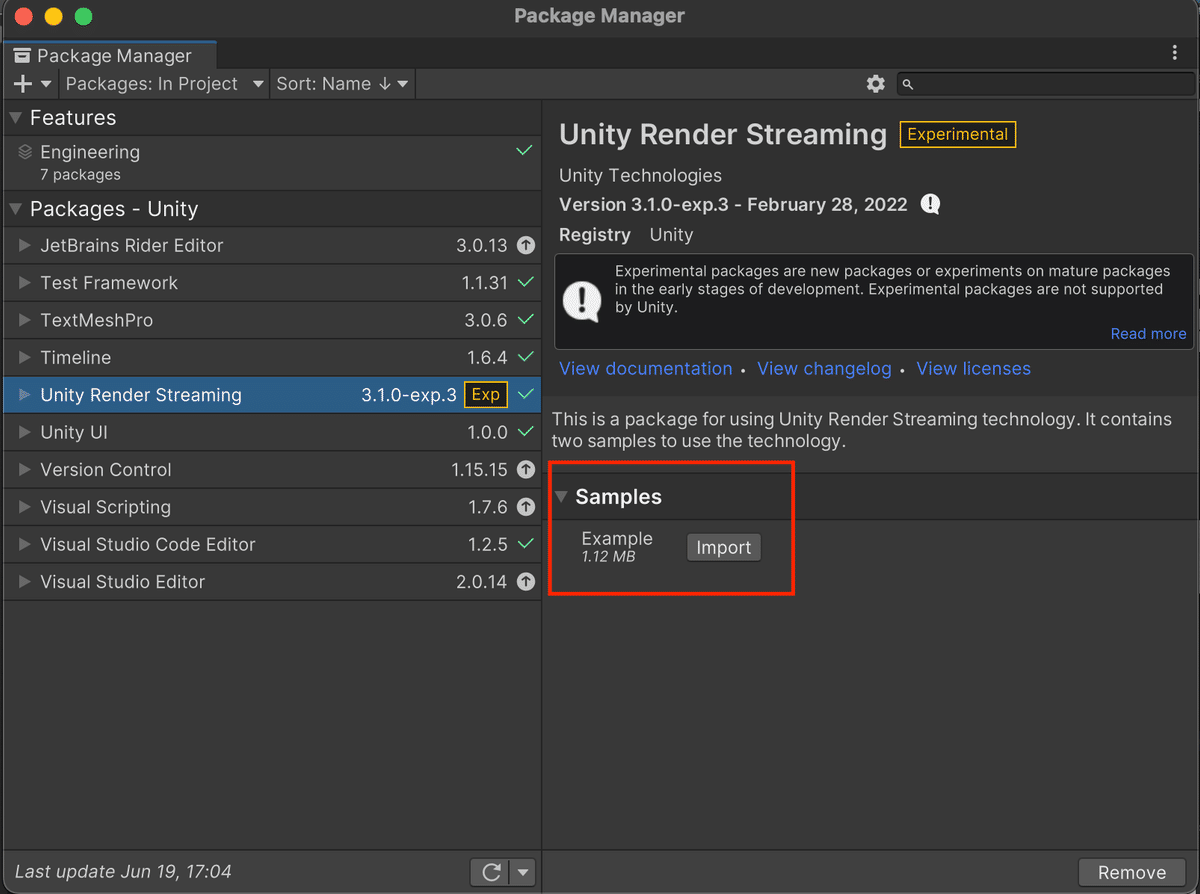Click the 'Last update Jun 19, 17:04' status text
Viewport: 1200px width, 894px height.
pos(123,872)
